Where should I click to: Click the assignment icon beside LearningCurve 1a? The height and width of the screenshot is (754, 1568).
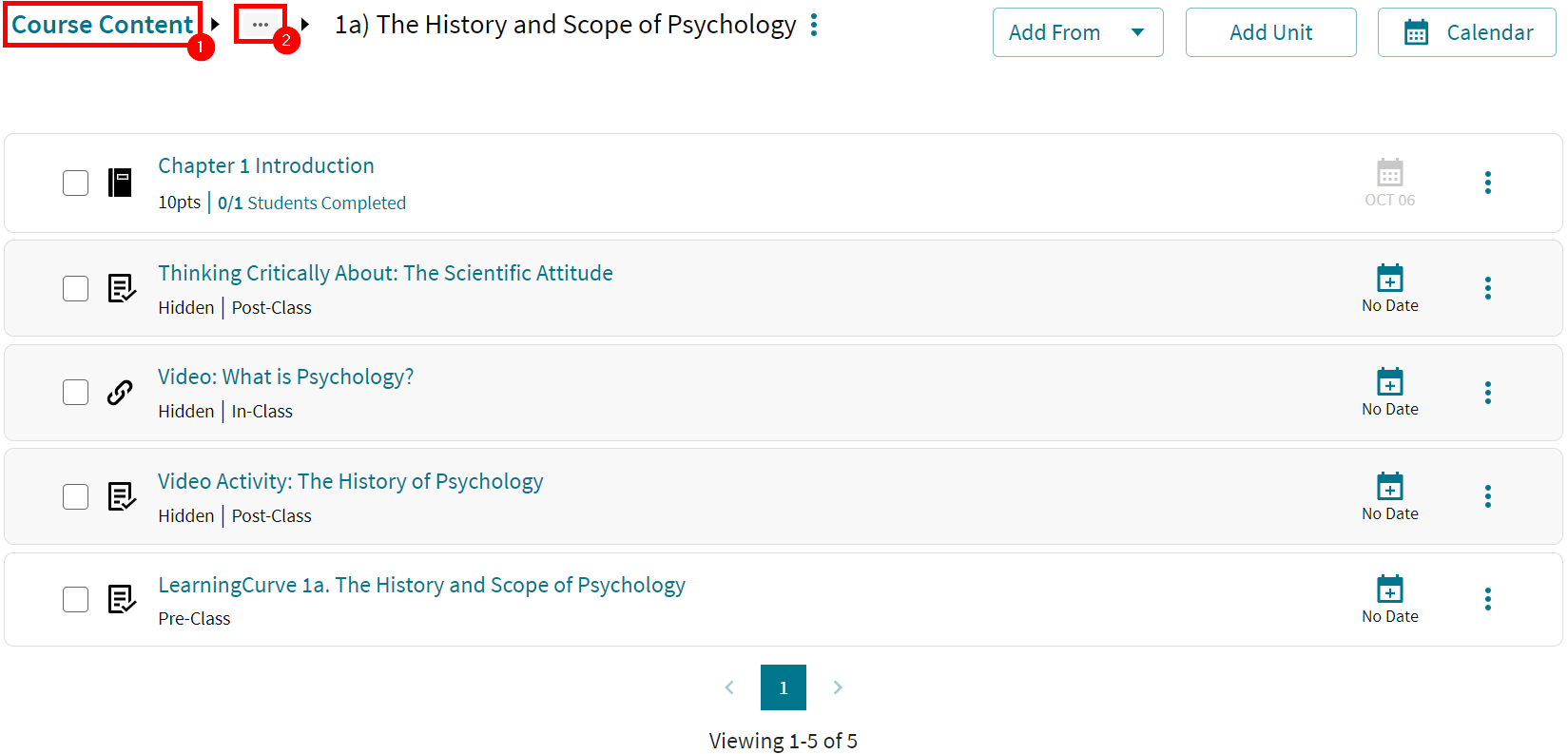[x=121, y=599]
